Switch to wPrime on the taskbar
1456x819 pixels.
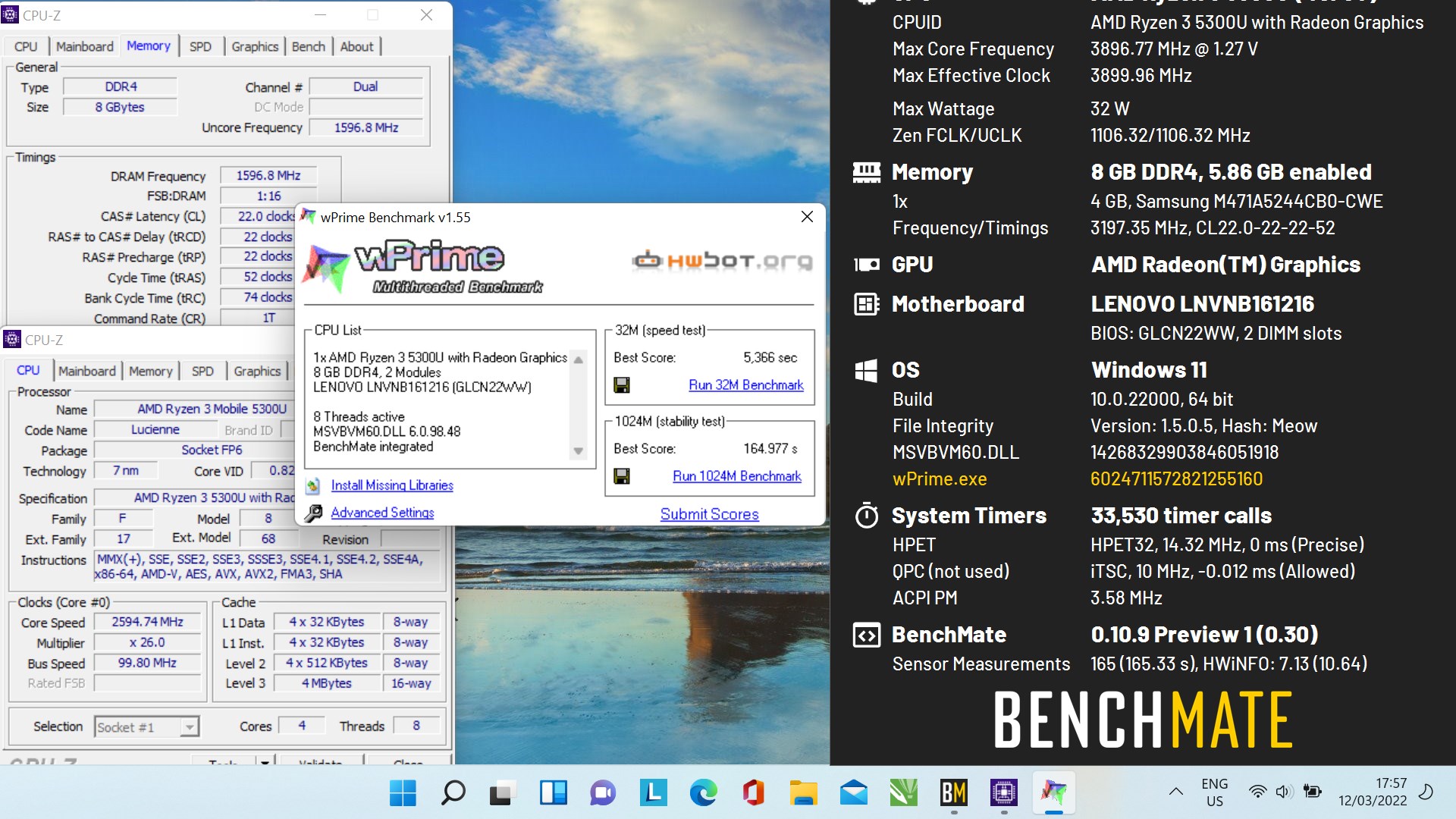tap(1053, 793)
